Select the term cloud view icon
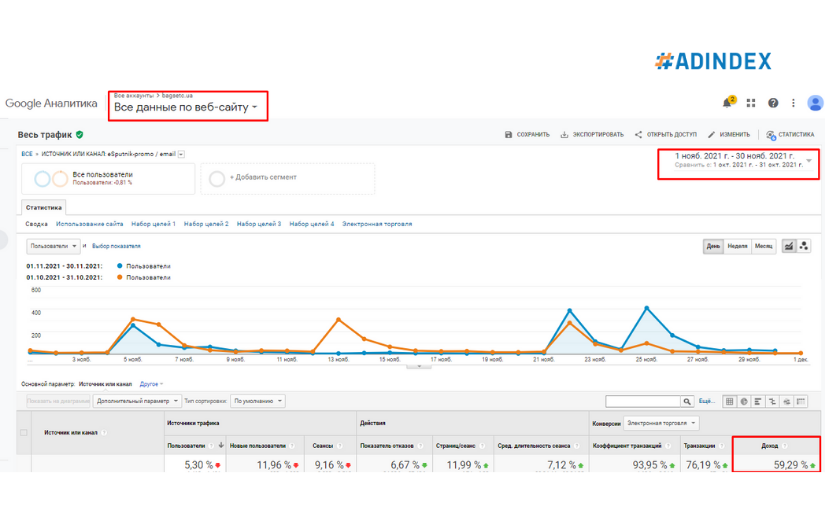Viewport: 825px width, 525px height. [x=787, y=401]
